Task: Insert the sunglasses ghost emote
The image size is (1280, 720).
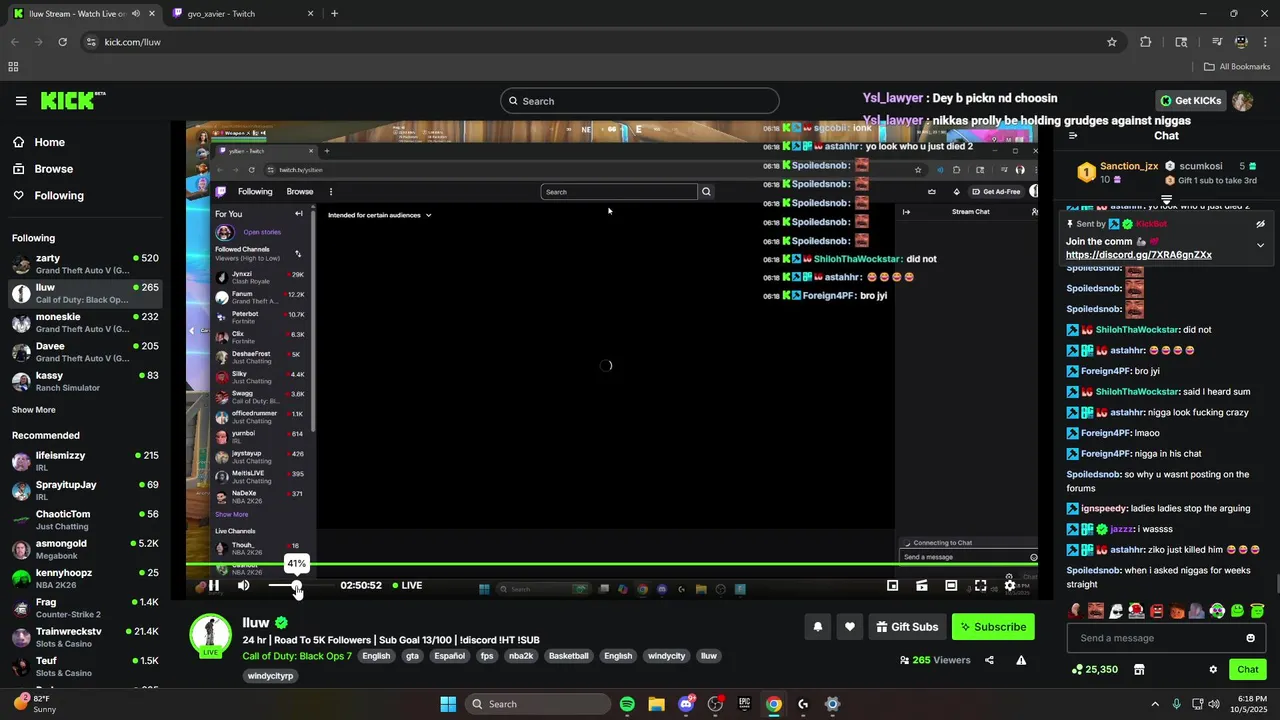Action: click(x=1116, y=611)
